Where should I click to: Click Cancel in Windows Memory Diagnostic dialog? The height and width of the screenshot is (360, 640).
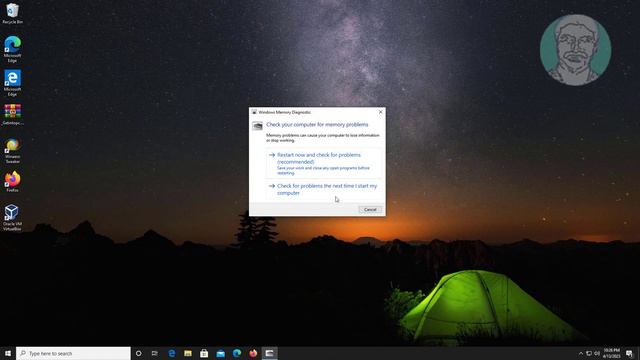[370, 209]
